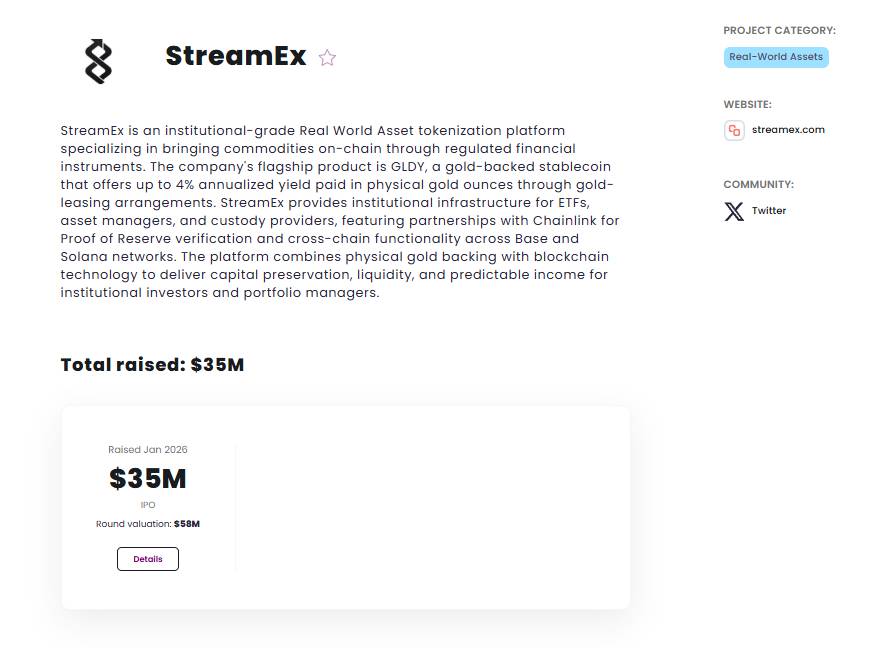Image resolution: width=886 pixels, height=648 pixels.
Task: Click the X (Twitter) icon under Community
Action: tap(733, 210)
